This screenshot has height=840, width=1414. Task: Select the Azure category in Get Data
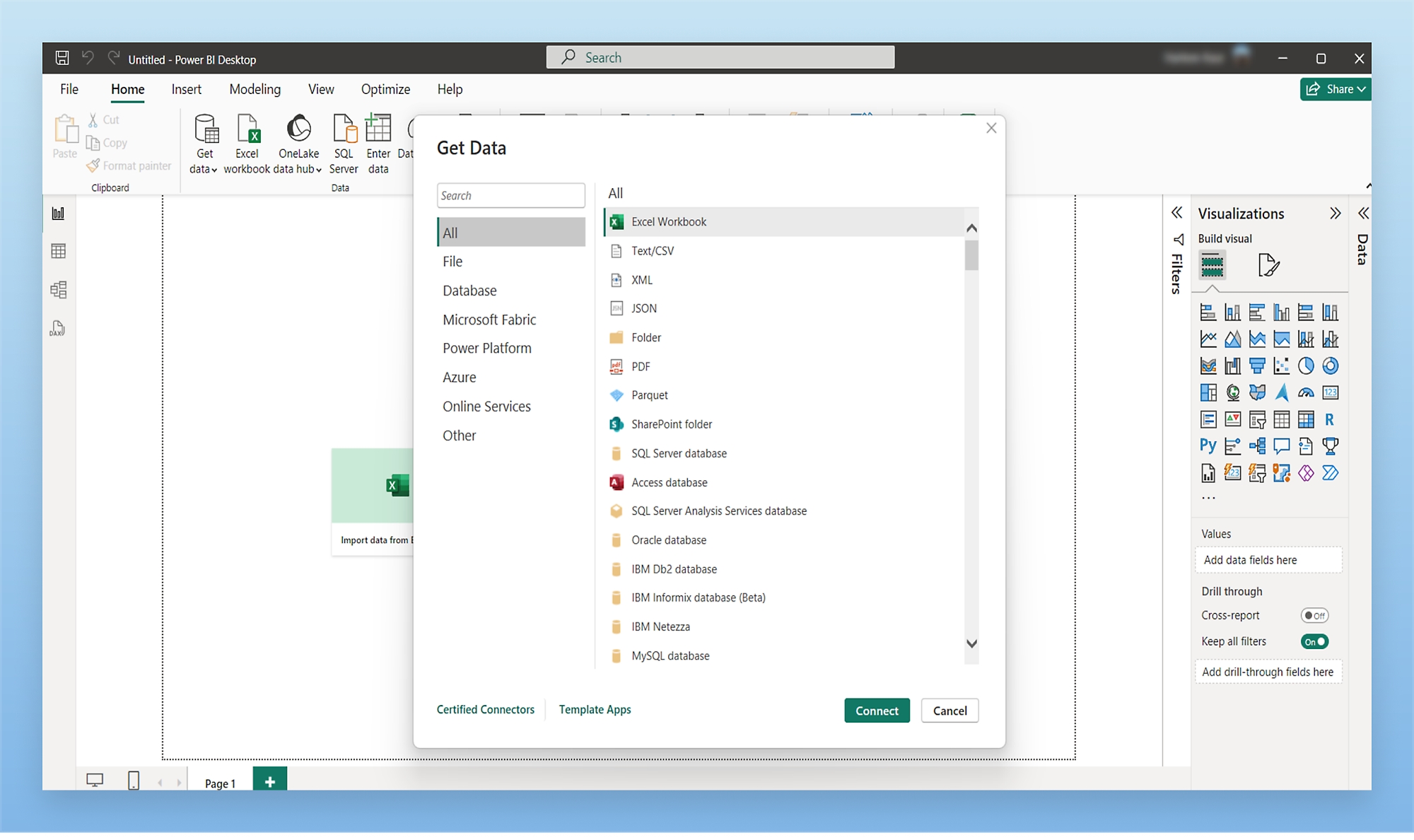[459, 377]
